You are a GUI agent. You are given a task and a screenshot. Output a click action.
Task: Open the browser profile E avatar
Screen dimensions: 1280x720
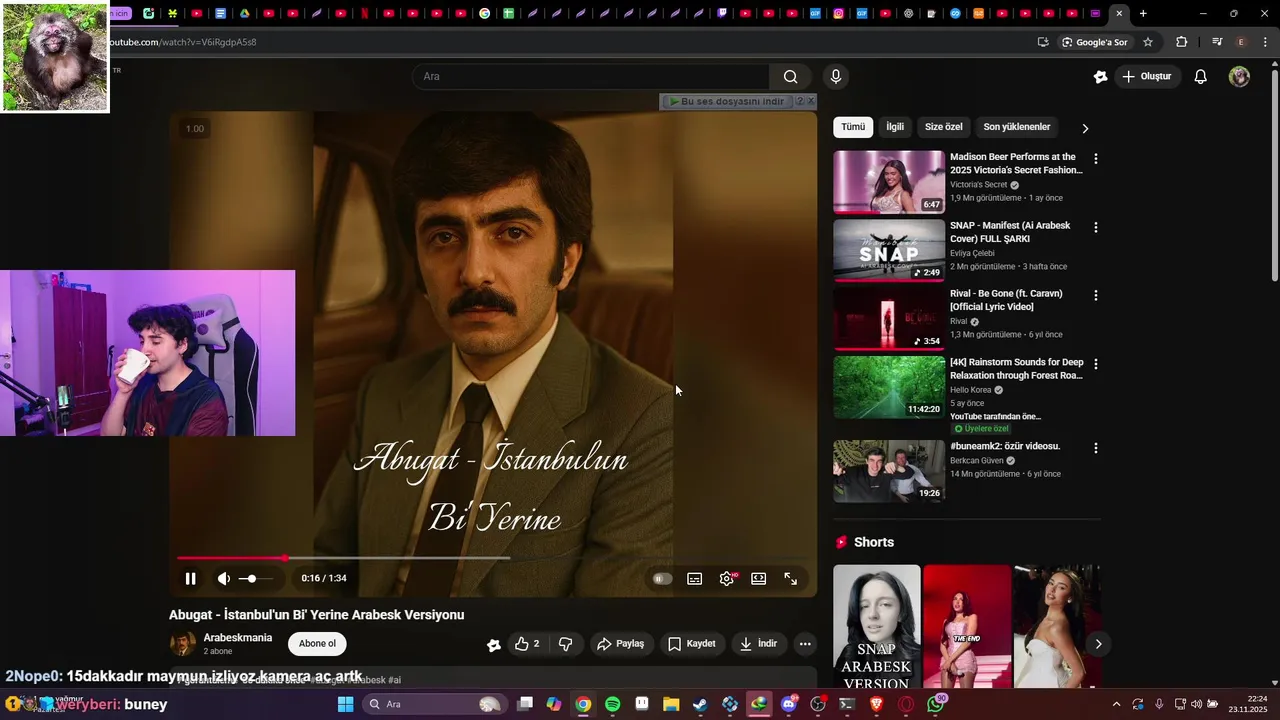tap(1241, 42)
